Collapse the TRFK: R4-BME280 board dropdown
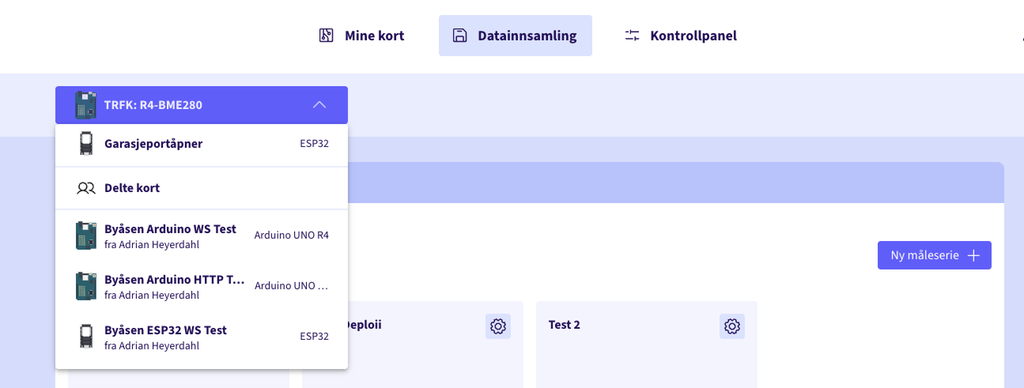 tap(201, 105)
